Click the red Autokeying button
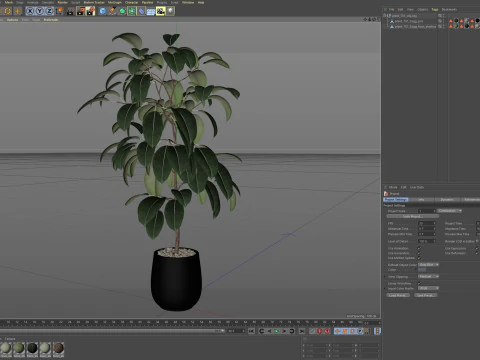480x360 pixels. click(327, 331)
